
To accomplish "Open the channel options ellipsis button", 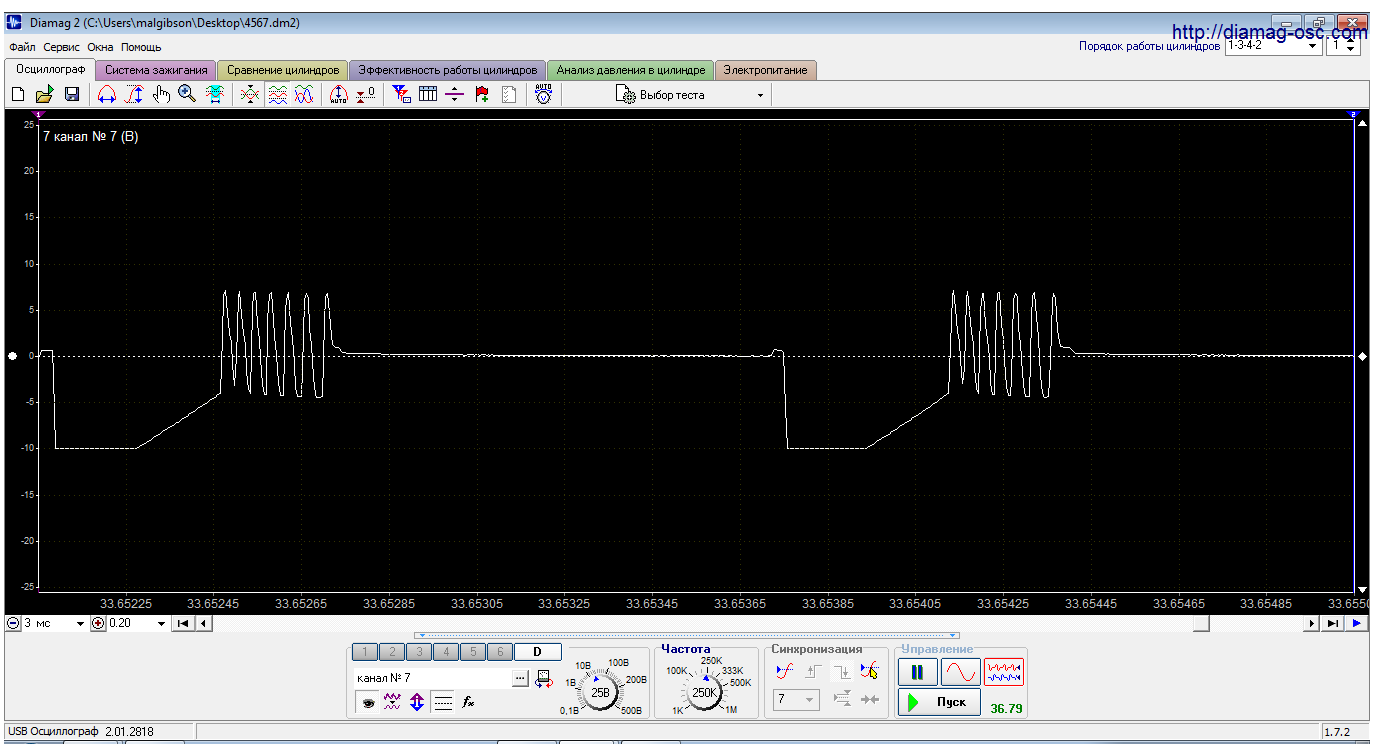I will point(520,678).
